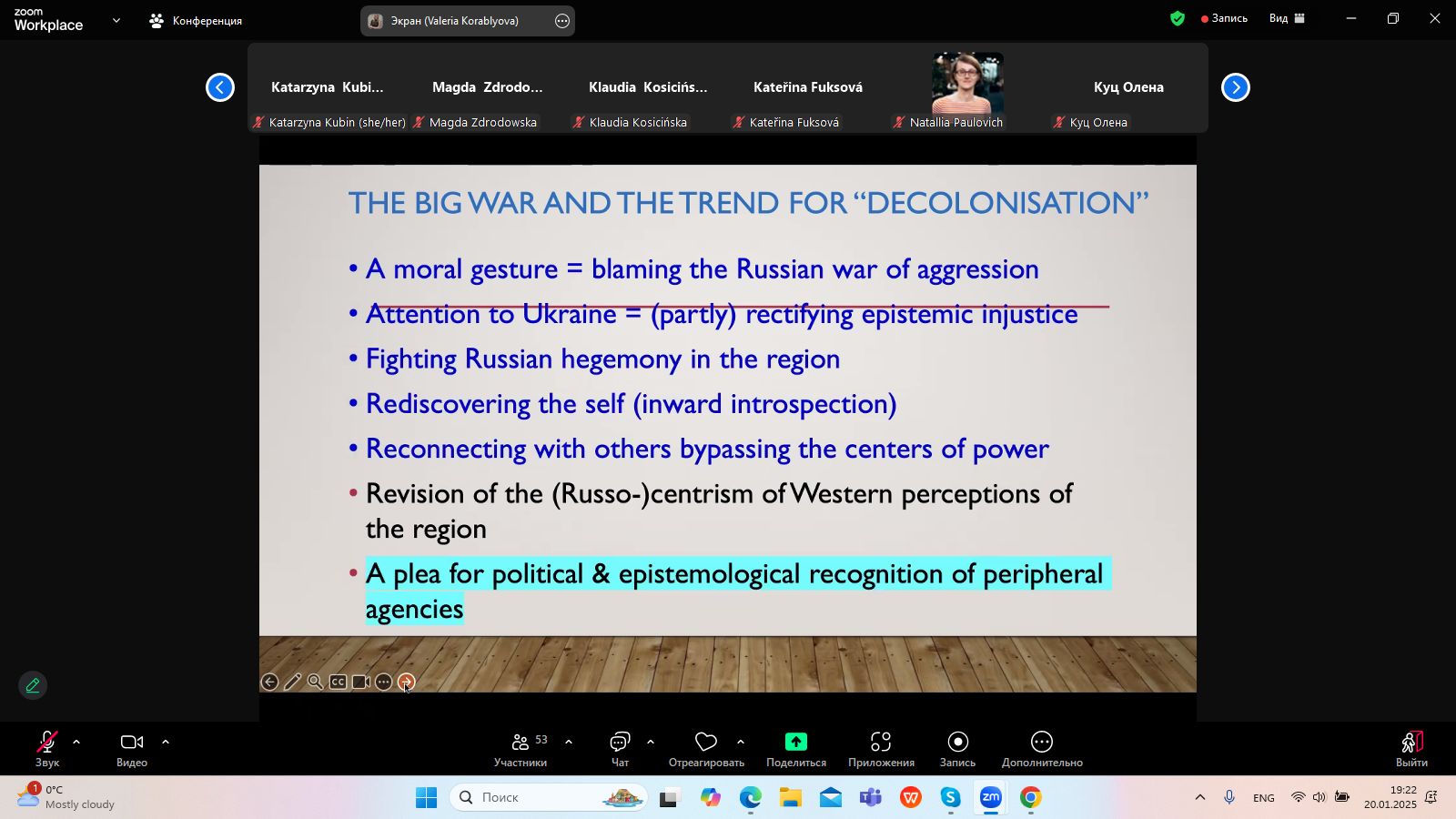1456x819 pixels.
Task: Open the Приложения apps icon
Action: coord(881,743)
